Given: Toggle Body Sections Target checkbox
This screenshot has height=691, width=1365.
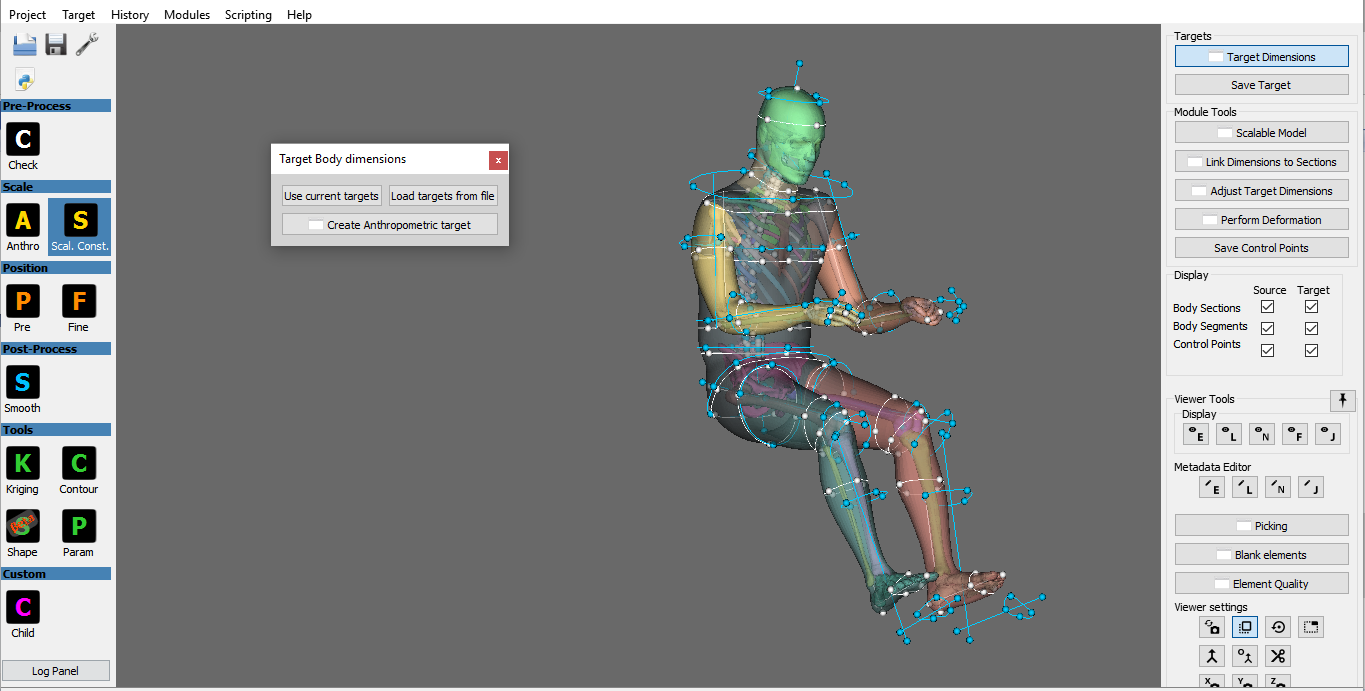Looking at the screenshot, I should pyautogui.click(x=1311, y=307).
